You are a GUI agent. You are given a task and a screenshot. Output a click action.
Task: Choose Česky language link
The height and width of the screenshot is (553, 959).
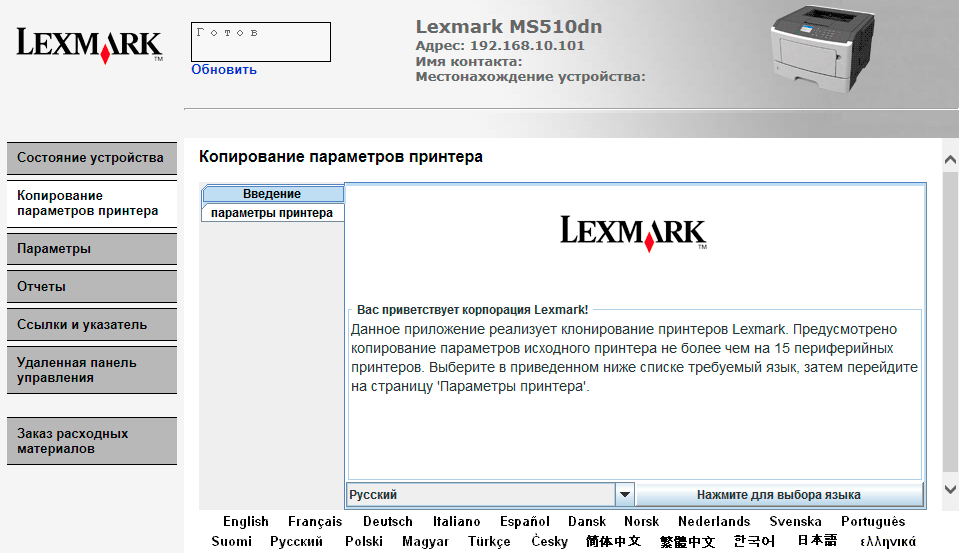pos(549,541)
